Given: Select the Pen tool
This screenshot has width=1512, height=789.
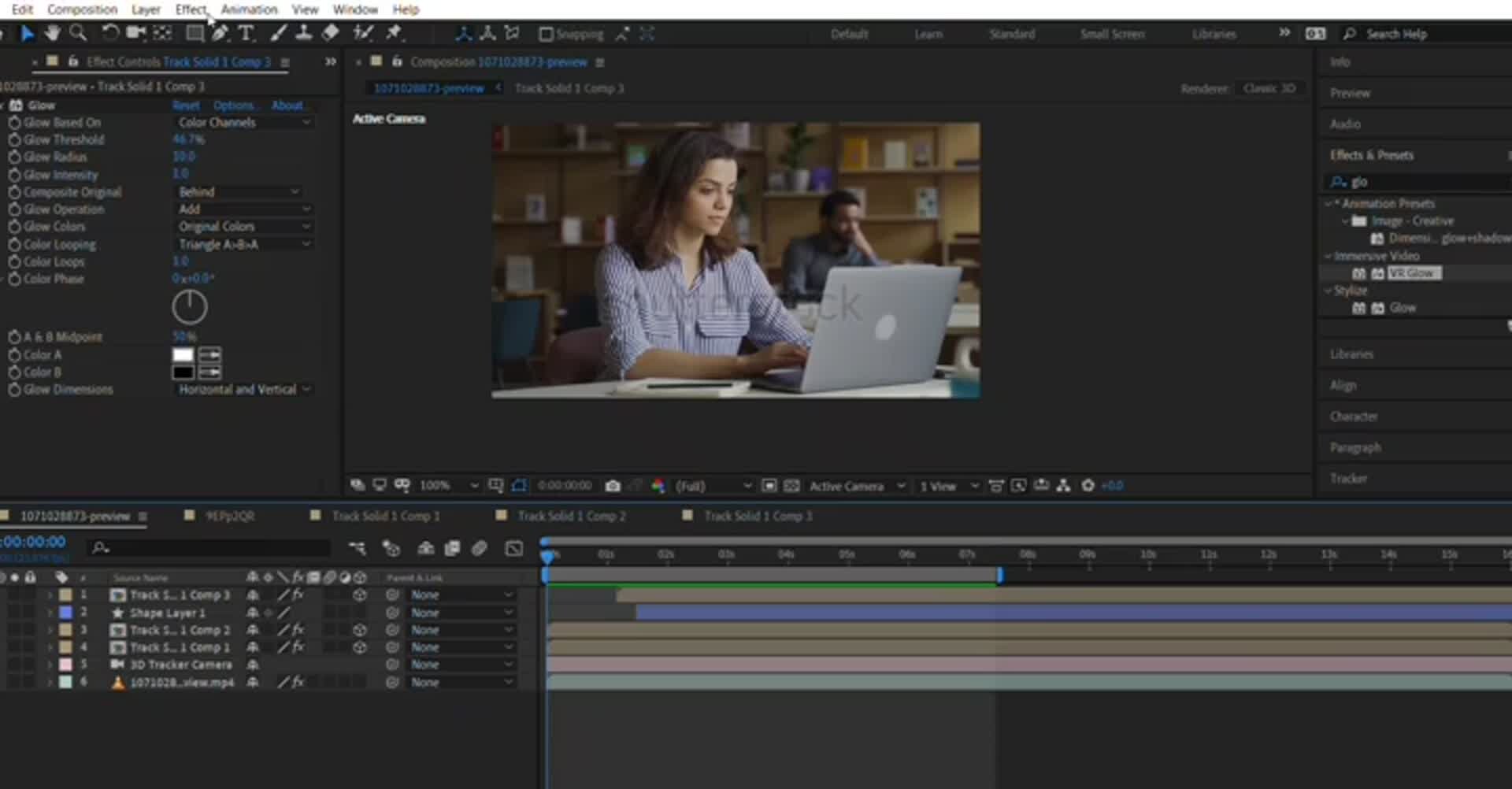Looking at the screenshot, I should click(220, 33).
